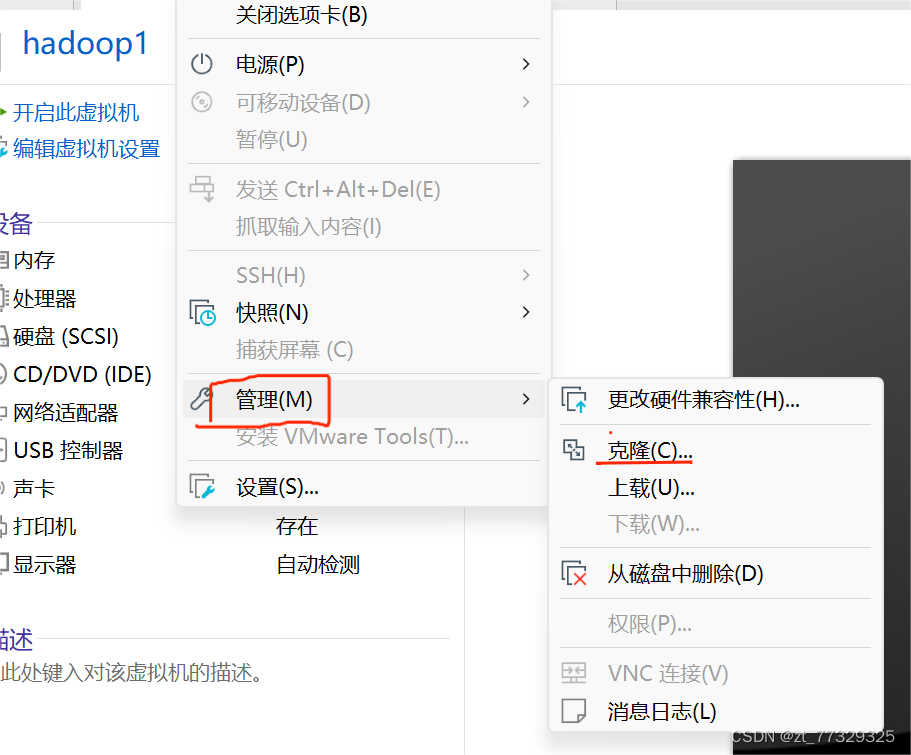This screenshot has width=911, height=755.
Task: Expand the 快照(N) submenu arrow
Action: pyautogui.click(x=526, y=312)
